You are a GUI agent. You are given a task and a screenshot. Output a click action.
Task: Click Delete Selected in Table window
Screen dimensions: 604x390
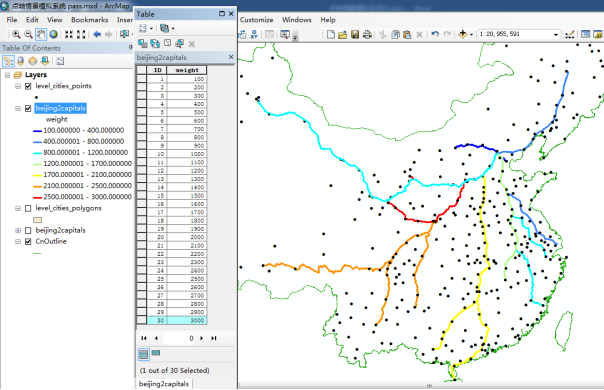pyautogui.click(x=191, y=44)
